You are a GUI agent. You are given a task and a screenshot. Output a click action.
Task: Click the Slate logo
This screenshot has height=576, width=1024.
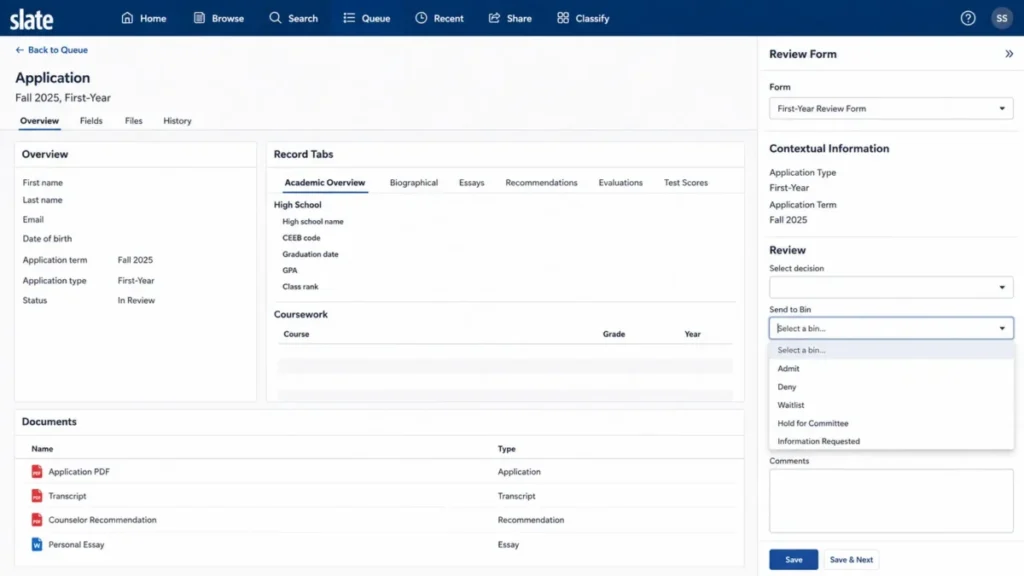[31, 20]
